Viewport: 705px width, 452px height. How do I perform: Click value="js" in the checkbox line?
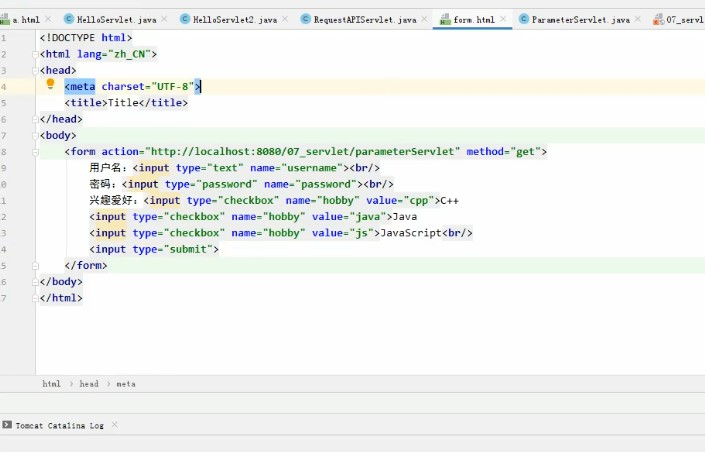pyautogui.click(x=343, y=233)
